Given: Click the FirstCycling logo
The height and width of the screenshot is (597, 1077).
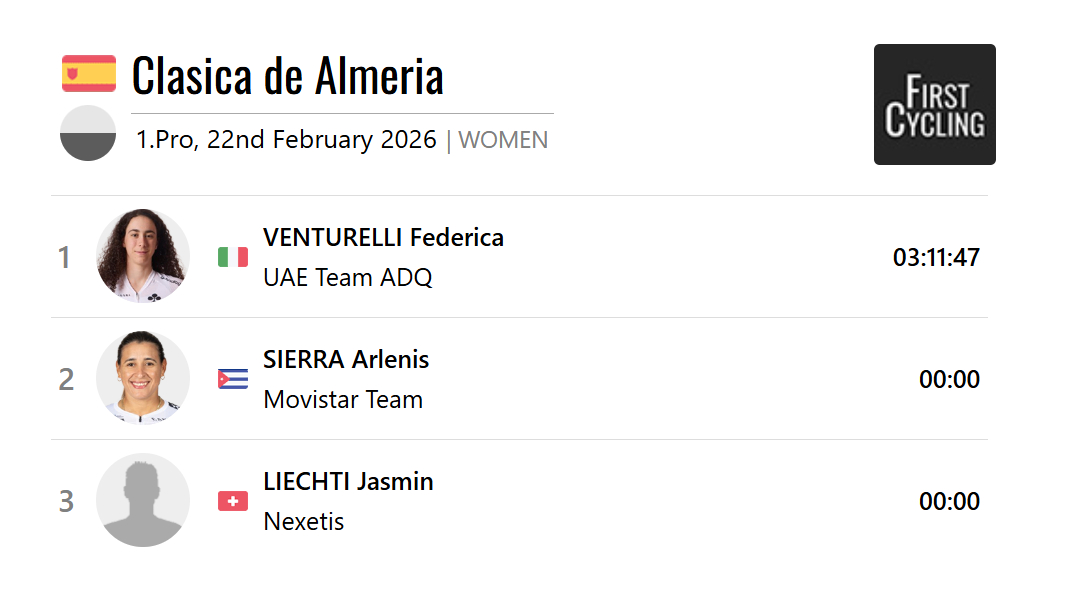Looking at the screenshot, I should (x=934, y=104).
